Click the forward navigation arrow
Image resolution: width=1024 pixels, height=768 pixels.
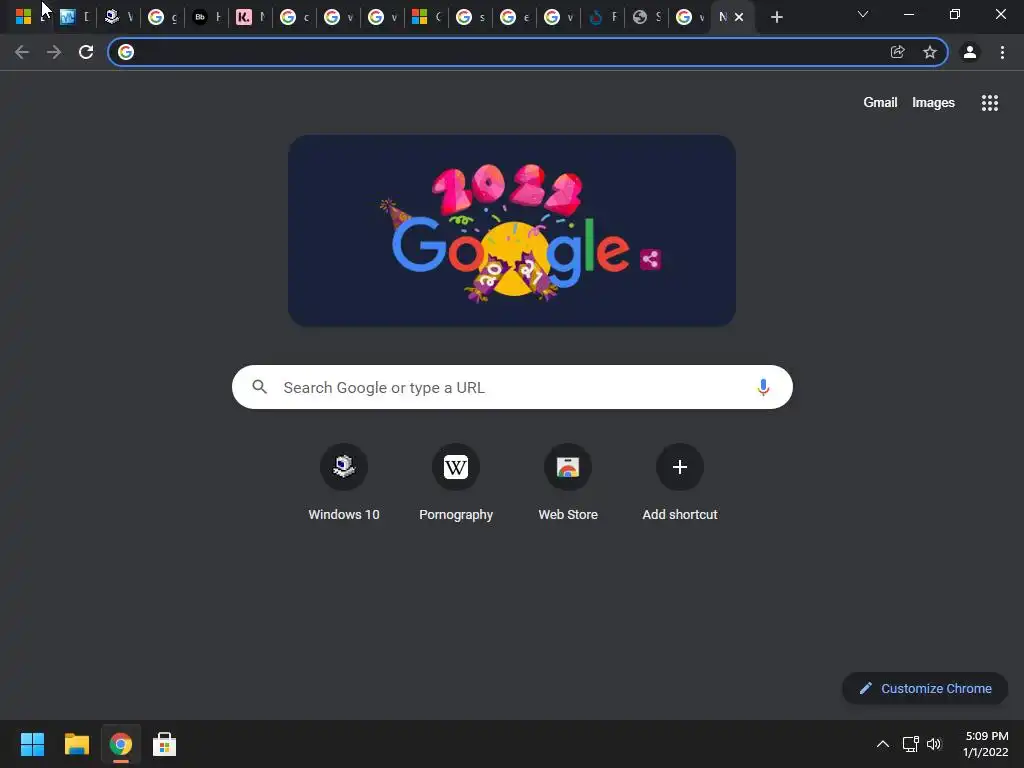[54, 52]
